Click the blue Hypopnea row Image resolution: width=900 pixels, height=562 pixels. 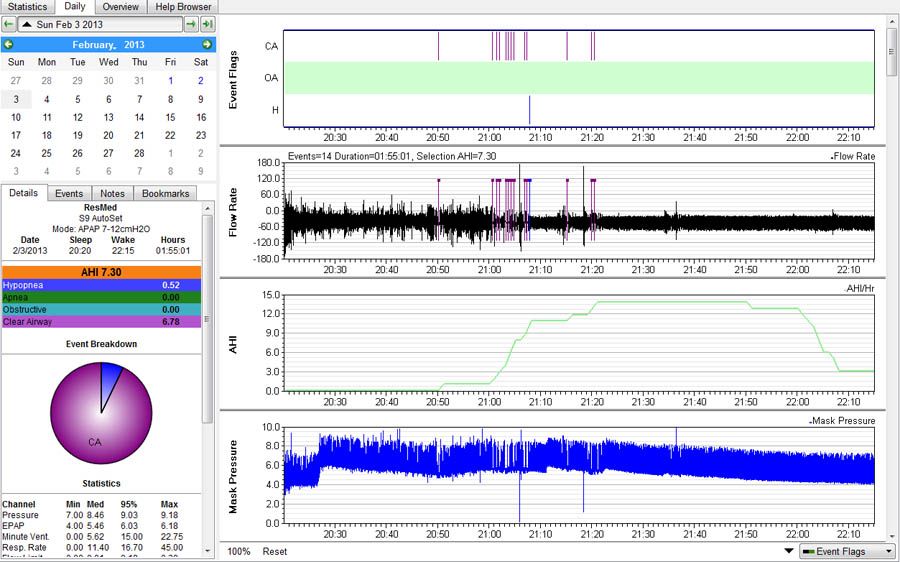[102, 285]
